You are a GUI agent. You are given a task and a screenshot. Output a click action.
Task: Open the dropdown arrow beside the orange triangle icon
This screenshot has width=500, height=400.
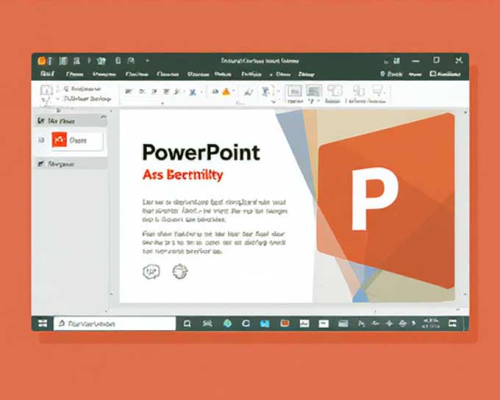tap(234, 91)
